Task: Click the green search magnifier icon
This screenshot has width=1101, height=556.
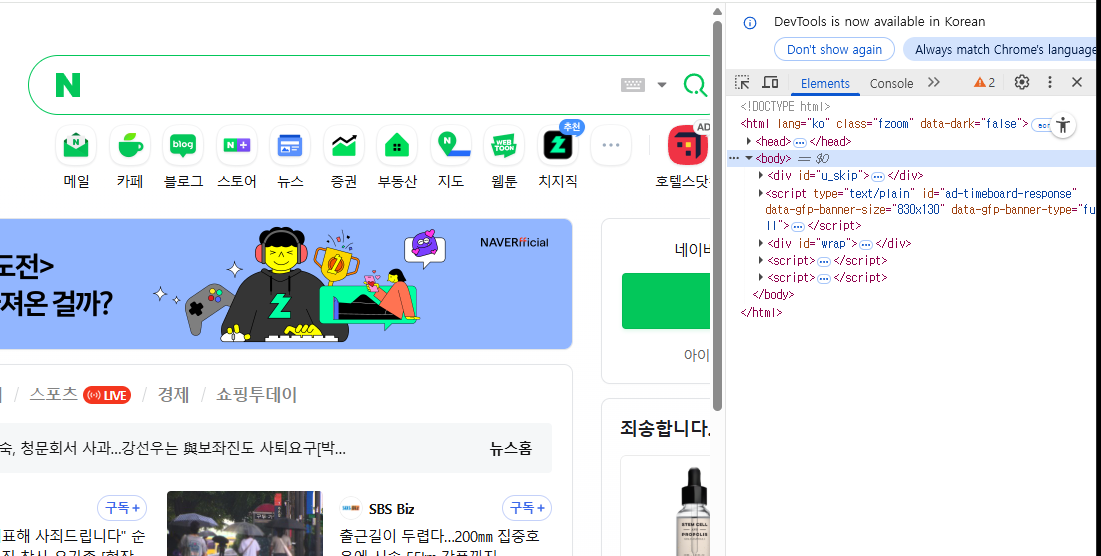Action: pyautogui.click(x=695, y=85)
